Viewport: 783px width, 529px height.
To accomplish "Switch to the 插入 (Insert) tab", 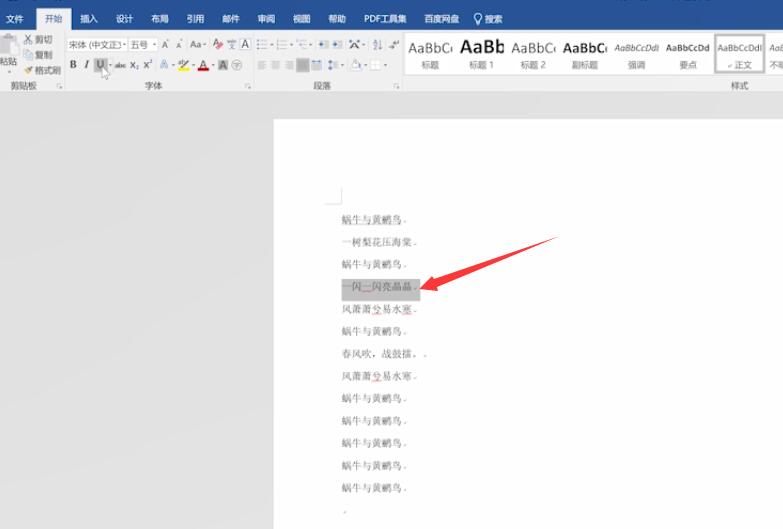I will click(88, 19).
